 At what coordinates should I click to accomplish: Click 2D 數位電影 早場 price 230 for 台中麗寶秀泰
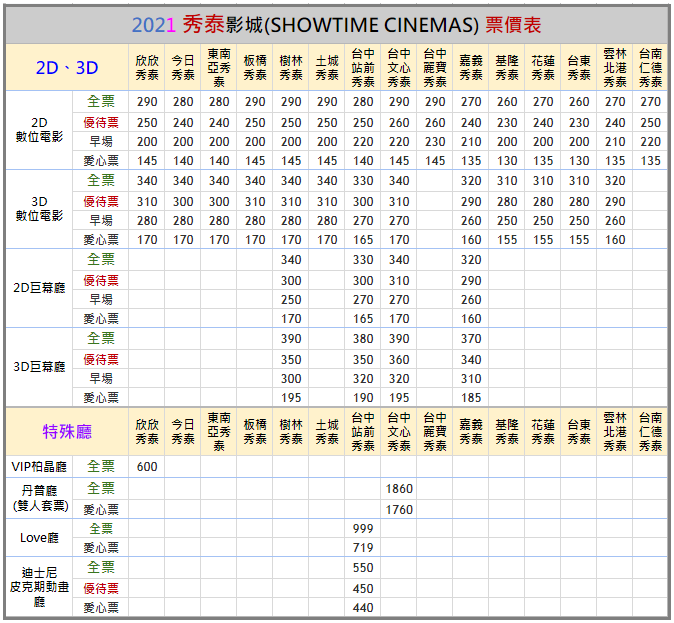click(435, 141)
